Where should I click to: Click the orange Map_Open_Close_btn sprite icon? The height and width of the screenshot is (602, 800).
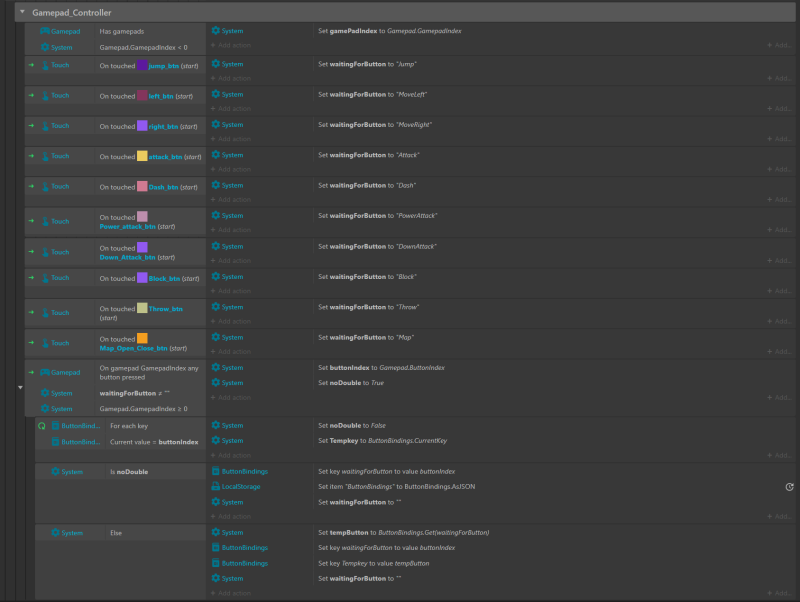pos(142,338)
